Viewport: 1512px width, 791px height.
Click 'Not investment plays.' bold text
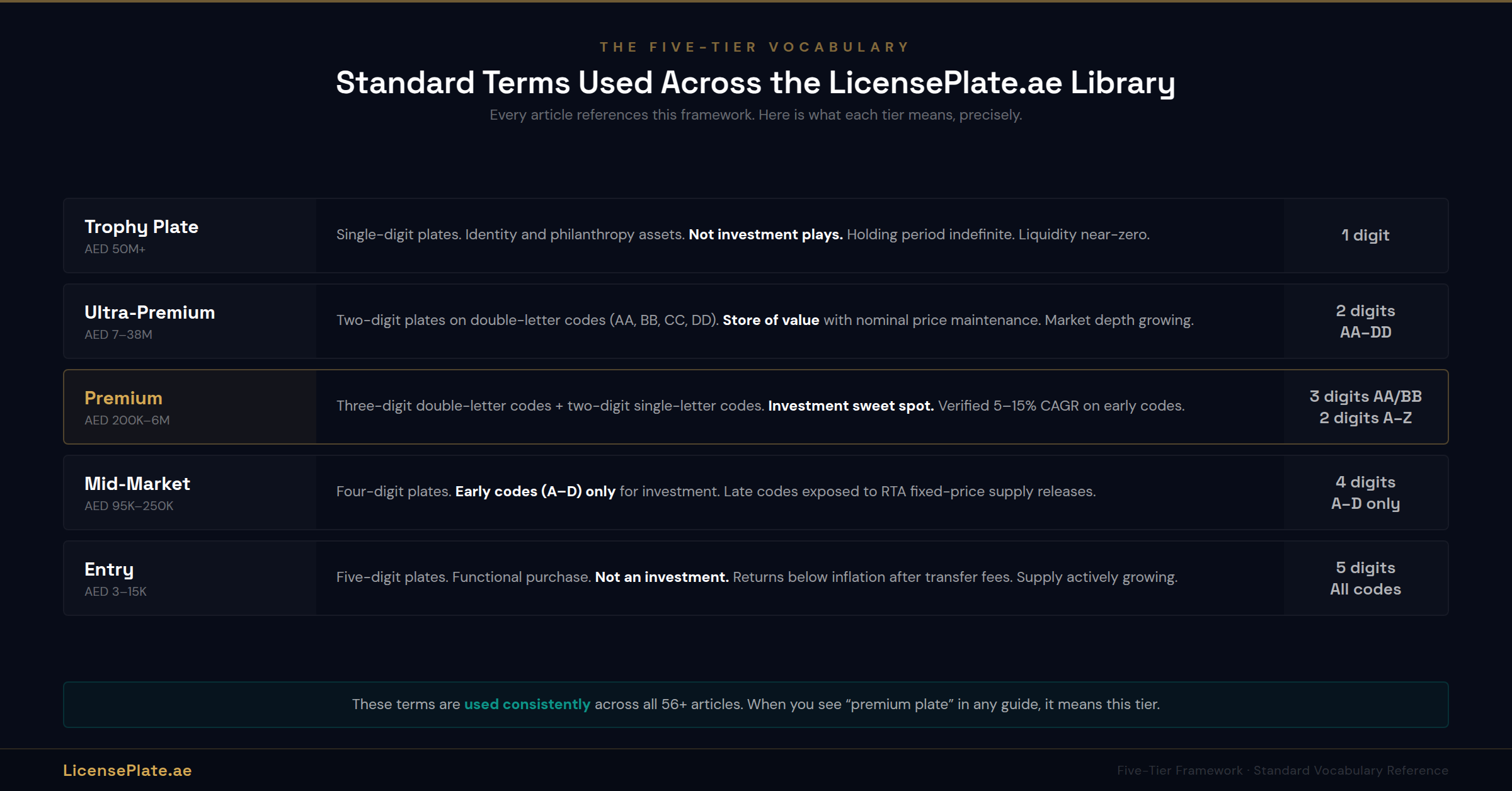coord(765,234)
